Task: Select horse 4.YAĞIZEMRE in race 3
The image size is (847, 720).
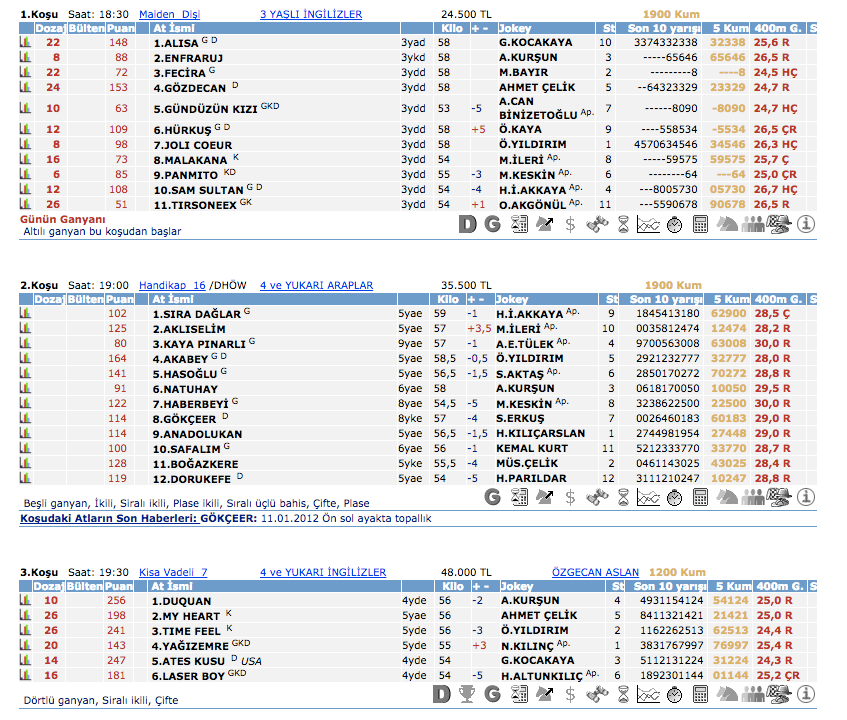Action: 190,645
